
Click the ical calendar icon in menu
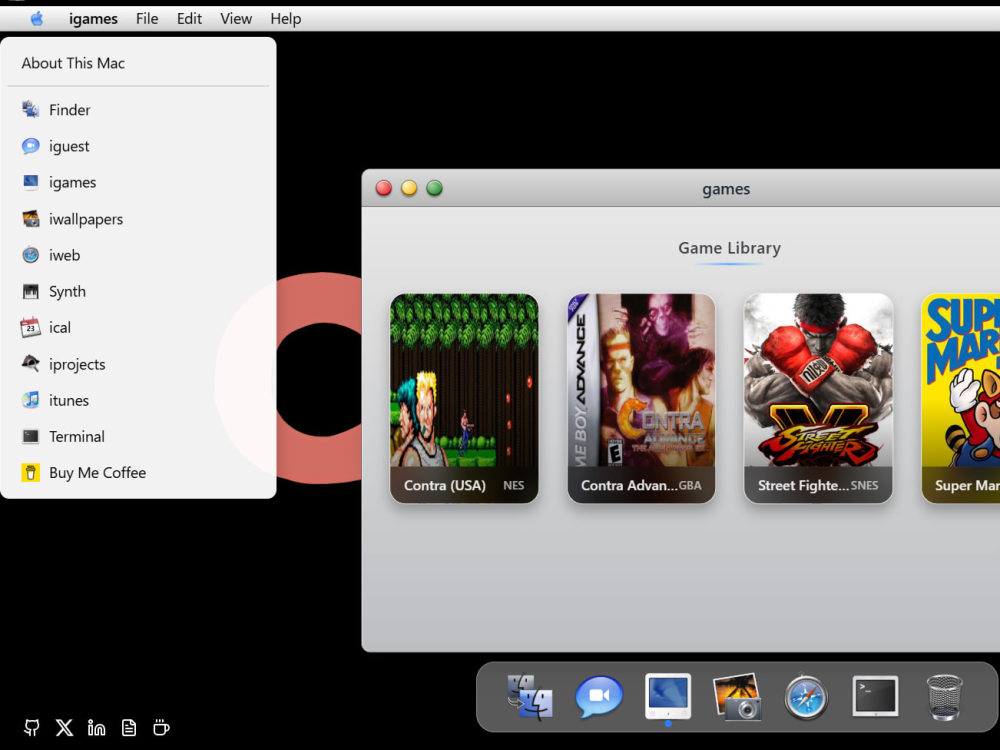[31, 328]
